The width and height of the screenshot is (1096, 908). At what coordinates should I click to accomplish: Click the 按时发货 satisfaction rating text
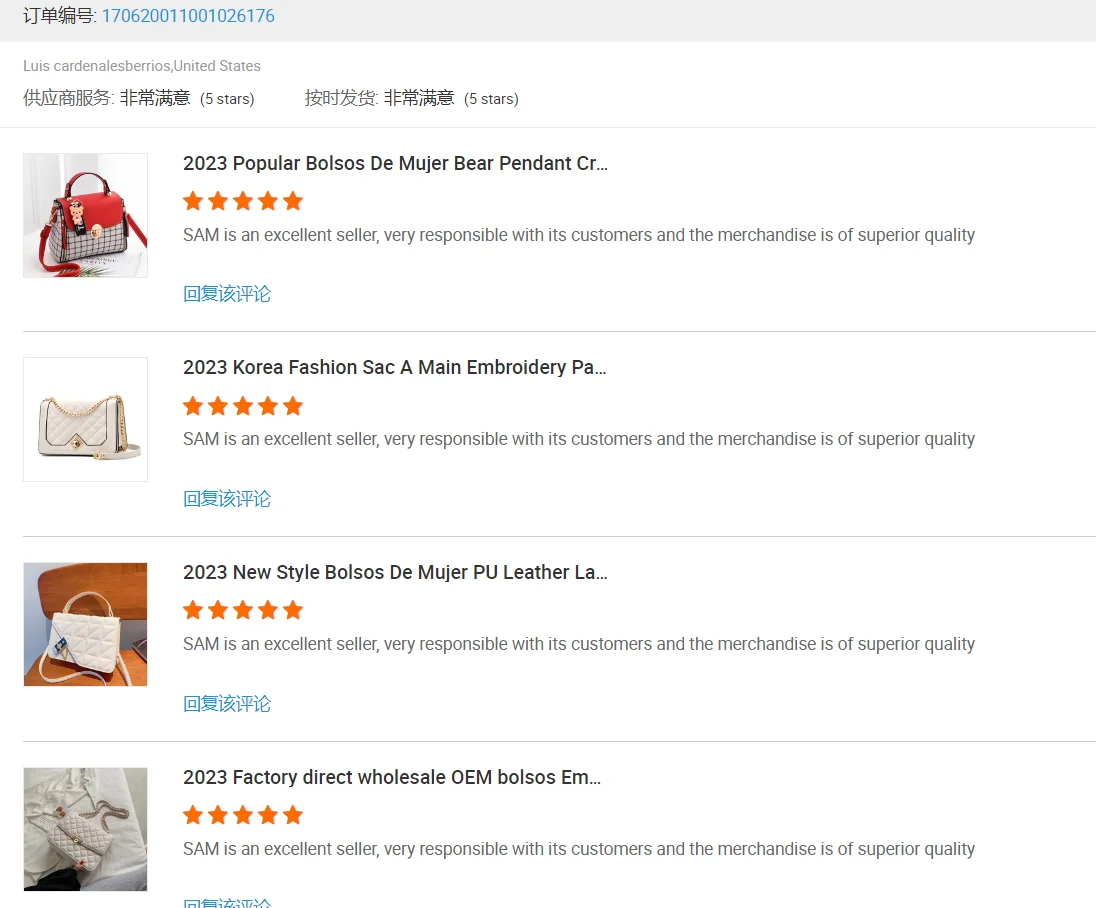[x=419, y=98]
